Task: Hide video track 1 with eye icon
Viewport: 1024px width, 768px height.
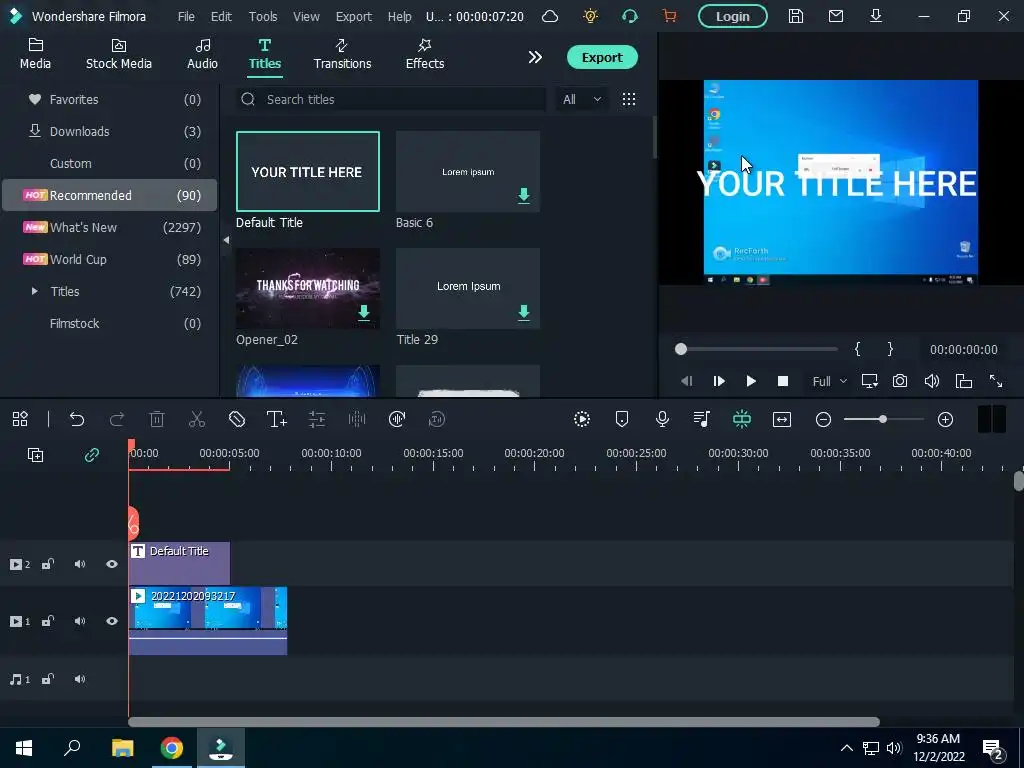Action: click(x=112, y=620)
